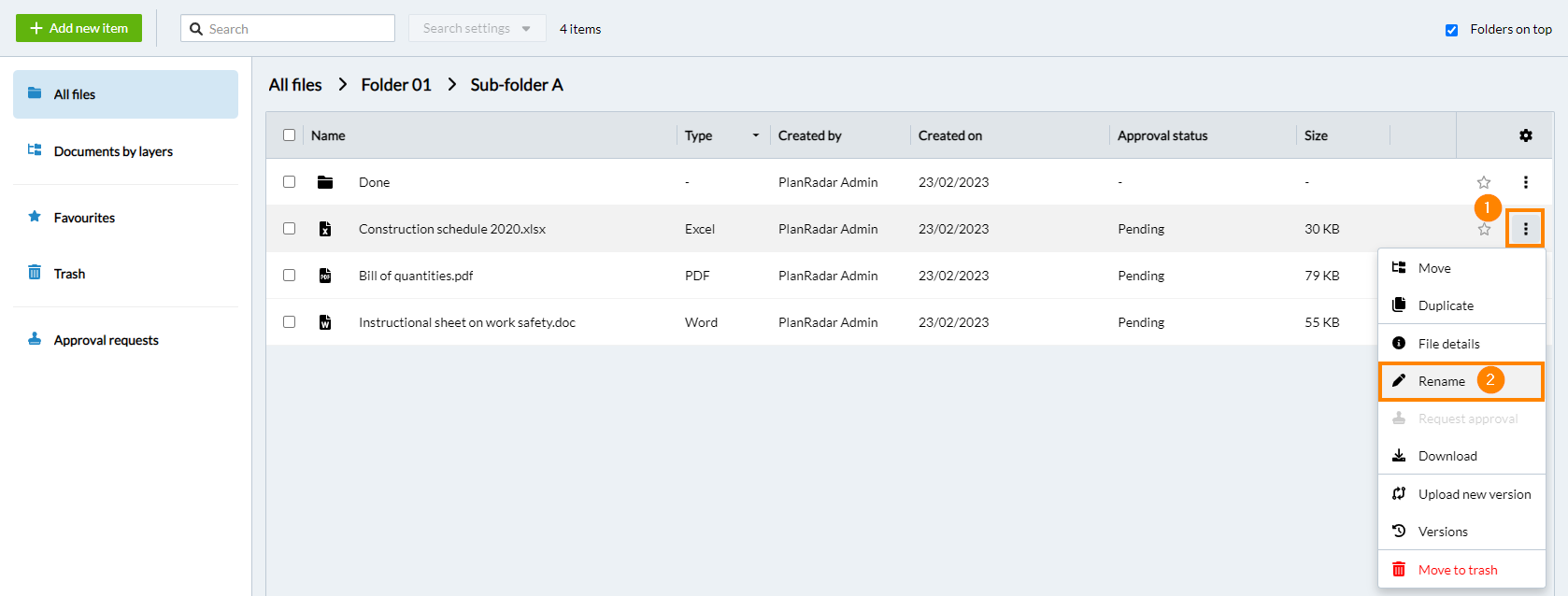
Task: Open the Type column sort dropdown arrow
Action: pyautogui.click(x=755, y=135)
